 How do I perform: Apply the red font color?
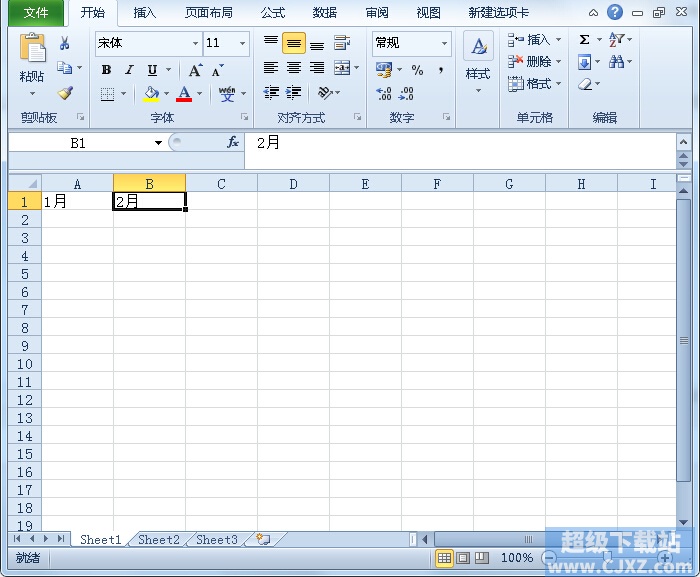184,94
